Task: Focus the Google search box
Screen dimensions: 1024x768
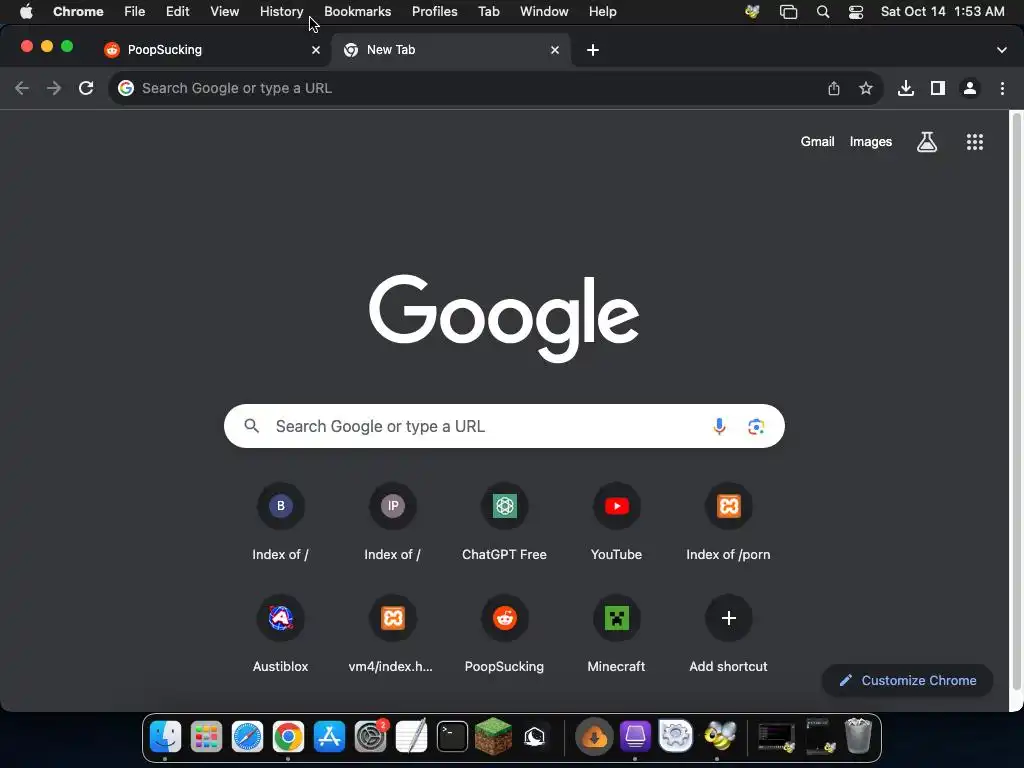Action: (x=504, y=426)
